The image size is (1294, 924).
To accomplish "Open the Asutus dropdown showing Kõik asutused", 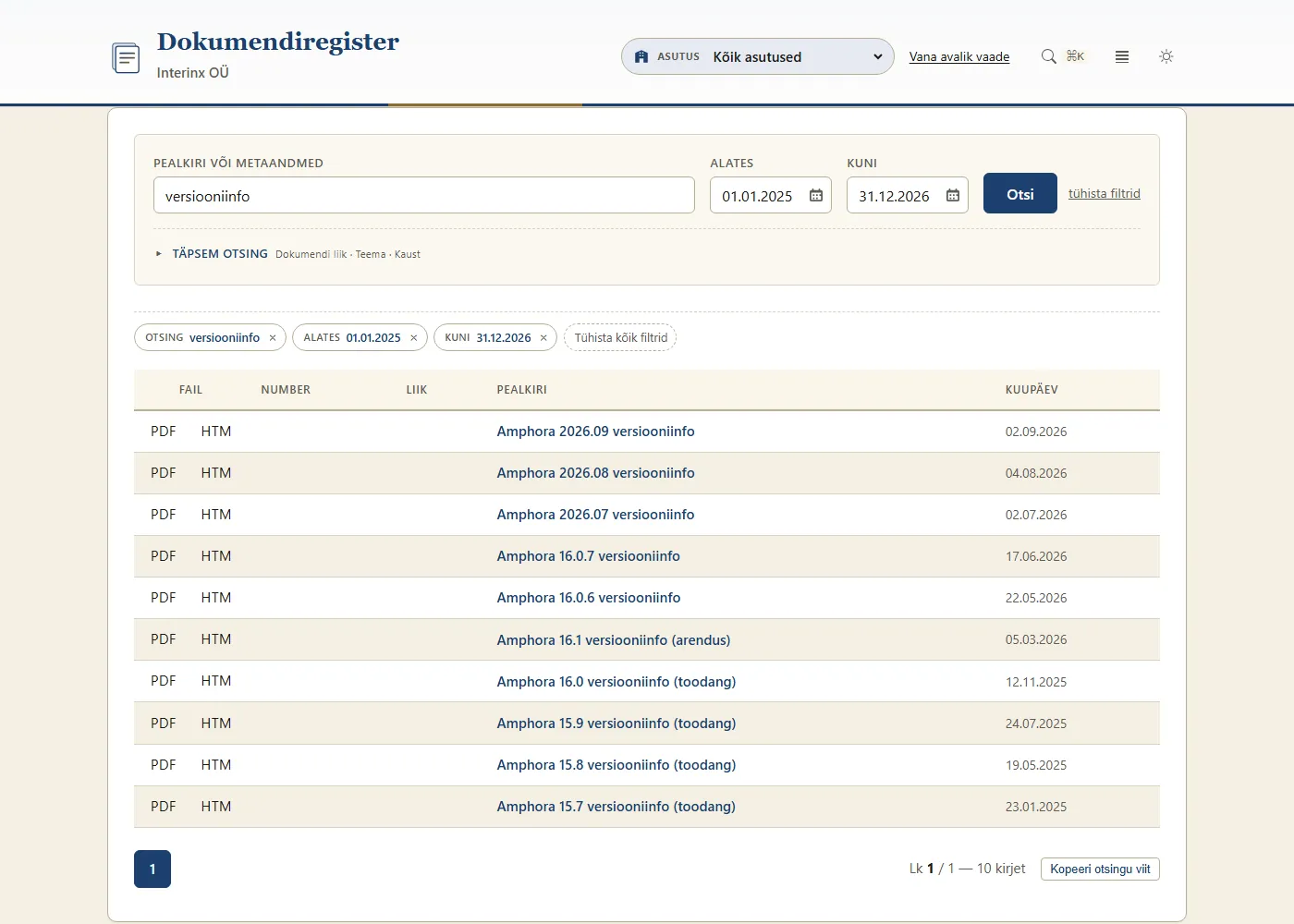I will 758,56.
